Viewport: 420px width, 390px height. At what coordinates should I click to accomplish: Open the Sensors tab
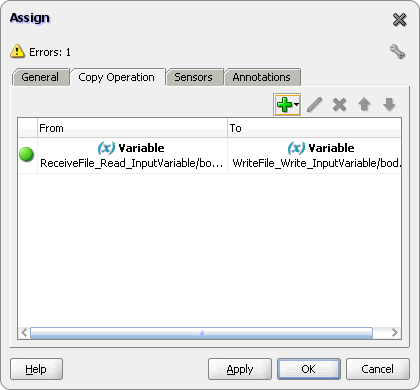(194, 77)
